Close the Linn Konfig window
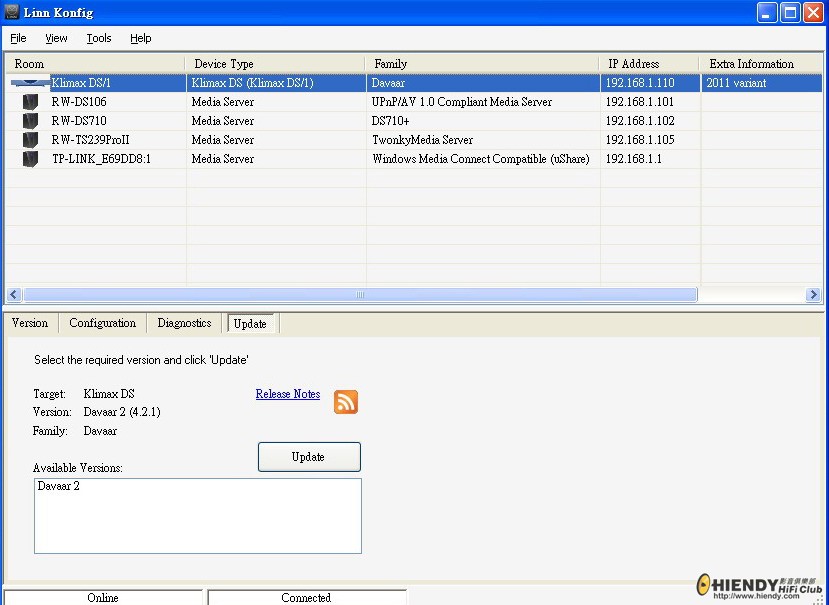 [x=813, y=12]
